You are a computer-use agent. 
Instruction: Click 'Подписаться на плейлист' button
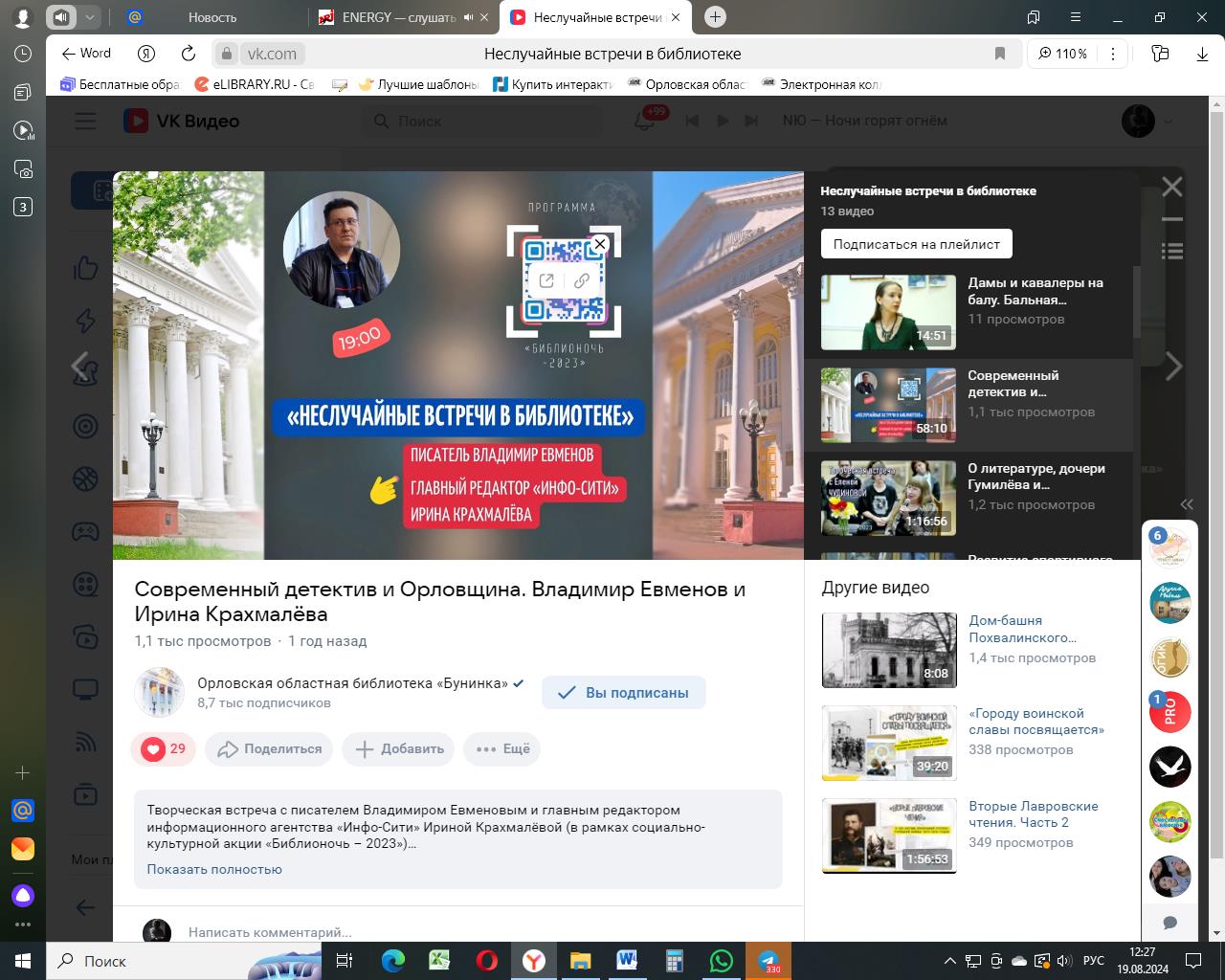(916, 244)
